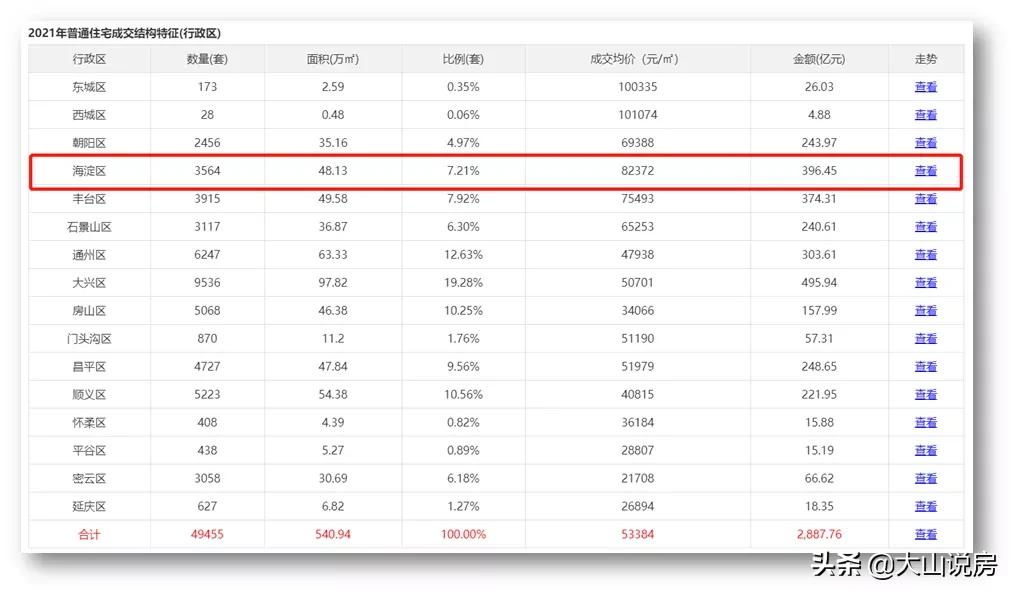Select the 石景山区 district cell
The width and height of the screenshot is (1015, 595).
tap(89, 227)
